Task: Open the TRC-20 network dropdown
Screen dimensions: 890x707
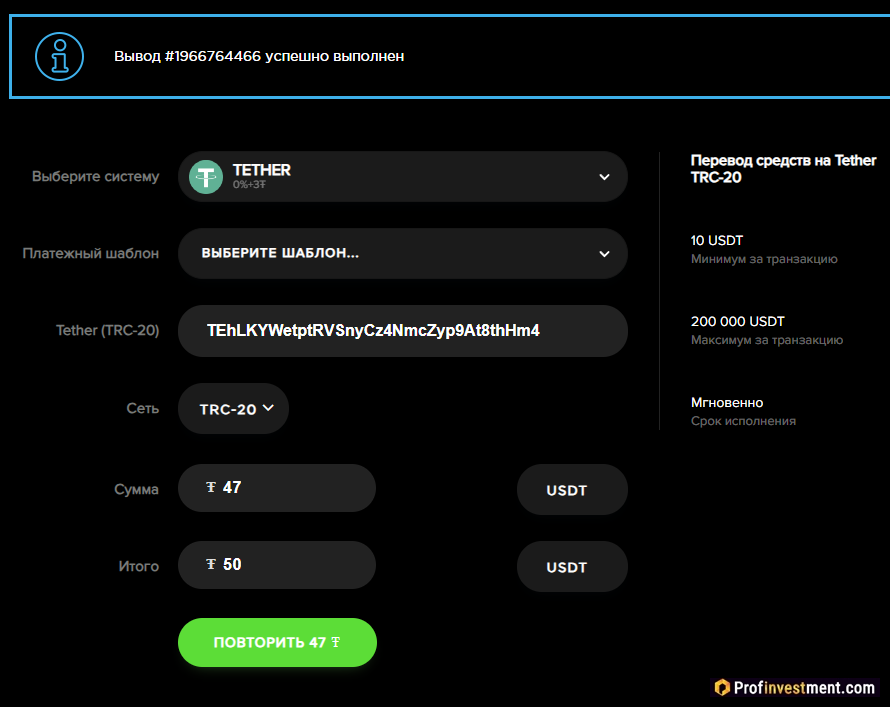Action: point(233,409)
